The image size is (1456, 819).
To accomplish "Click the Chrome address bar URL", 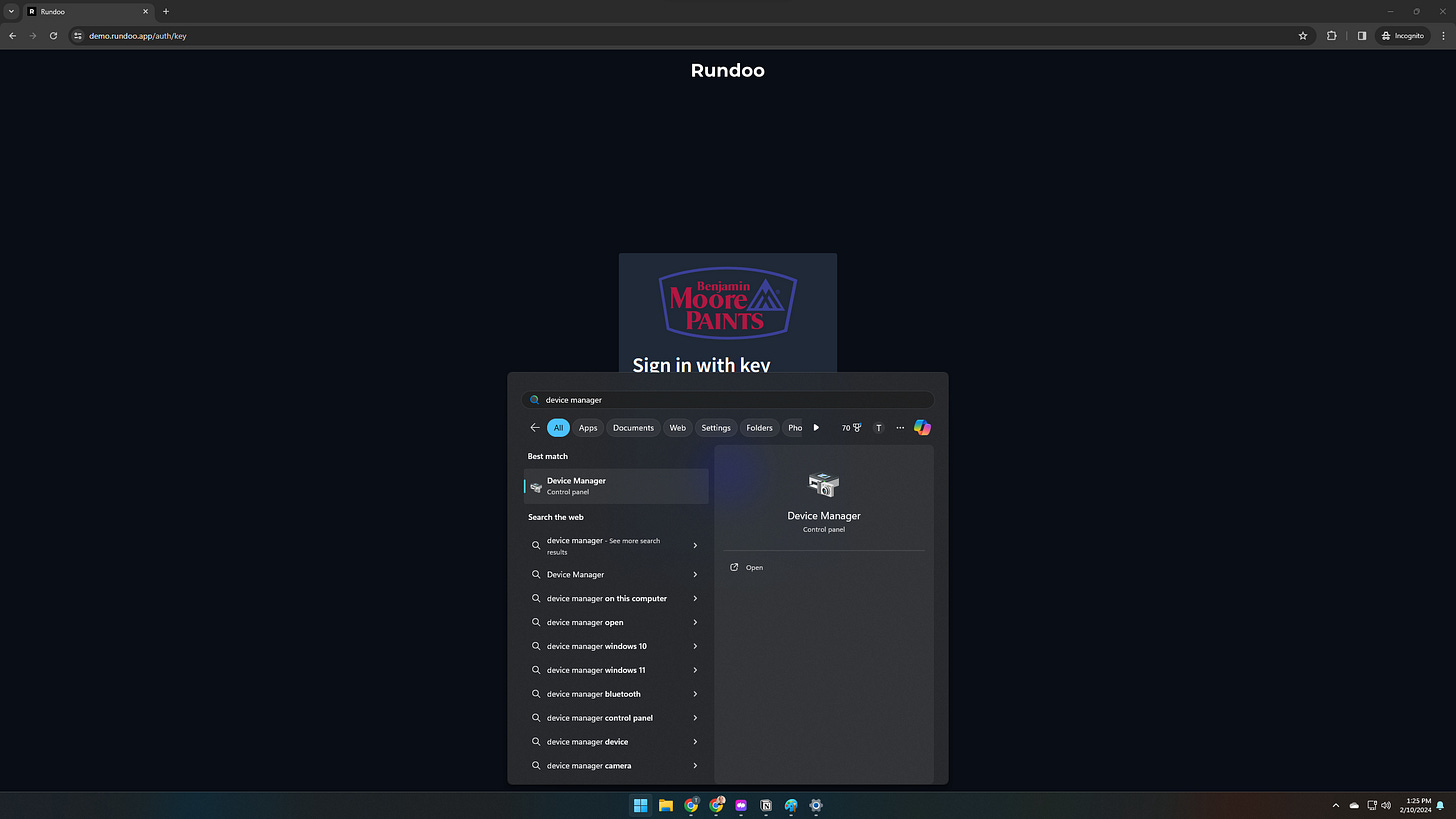I will 138,36.
